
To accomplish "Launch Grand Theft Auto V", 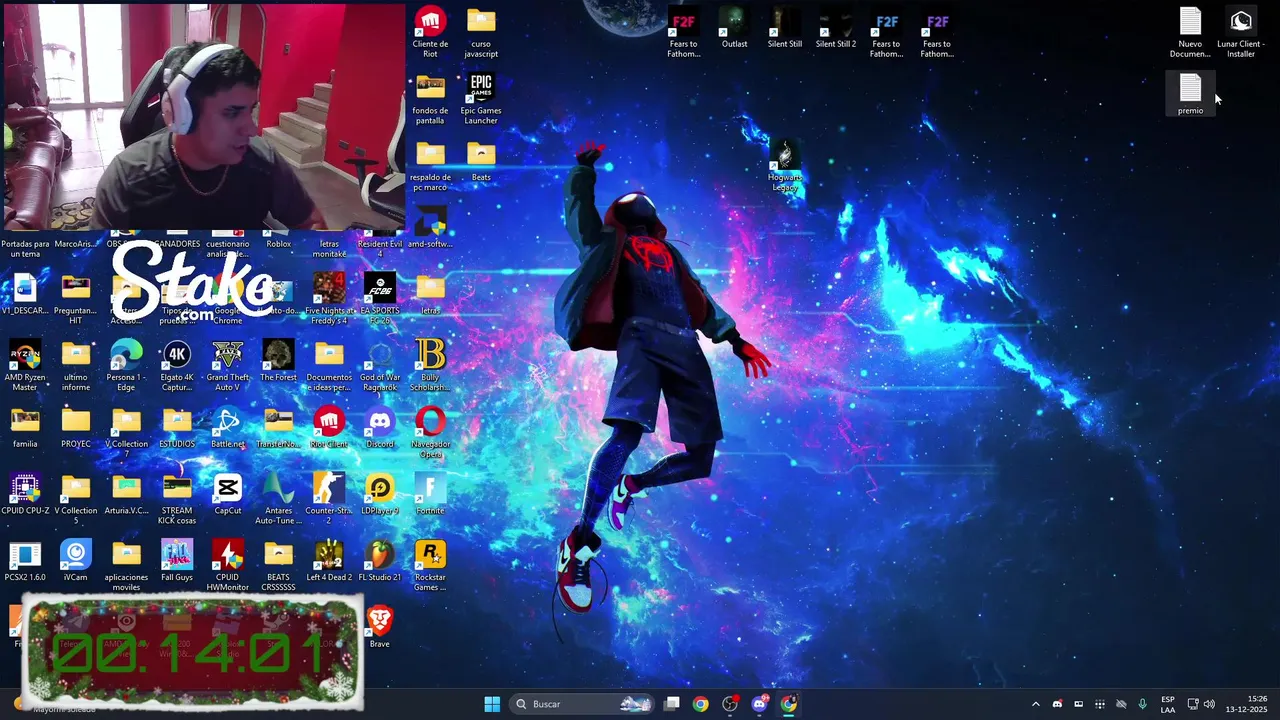I will point(228,366).
